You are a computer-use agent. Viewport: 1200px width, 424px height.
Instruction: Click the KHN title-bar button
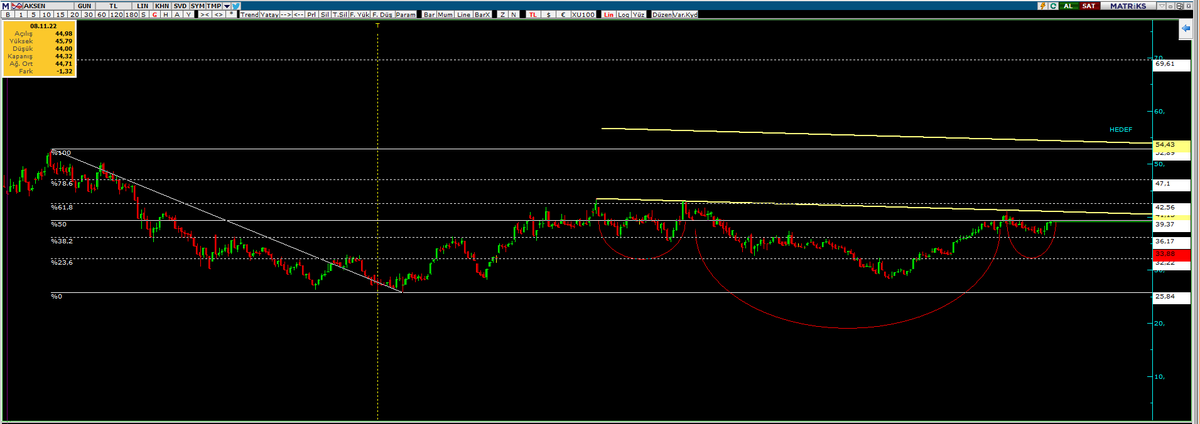tap(162, 6)
